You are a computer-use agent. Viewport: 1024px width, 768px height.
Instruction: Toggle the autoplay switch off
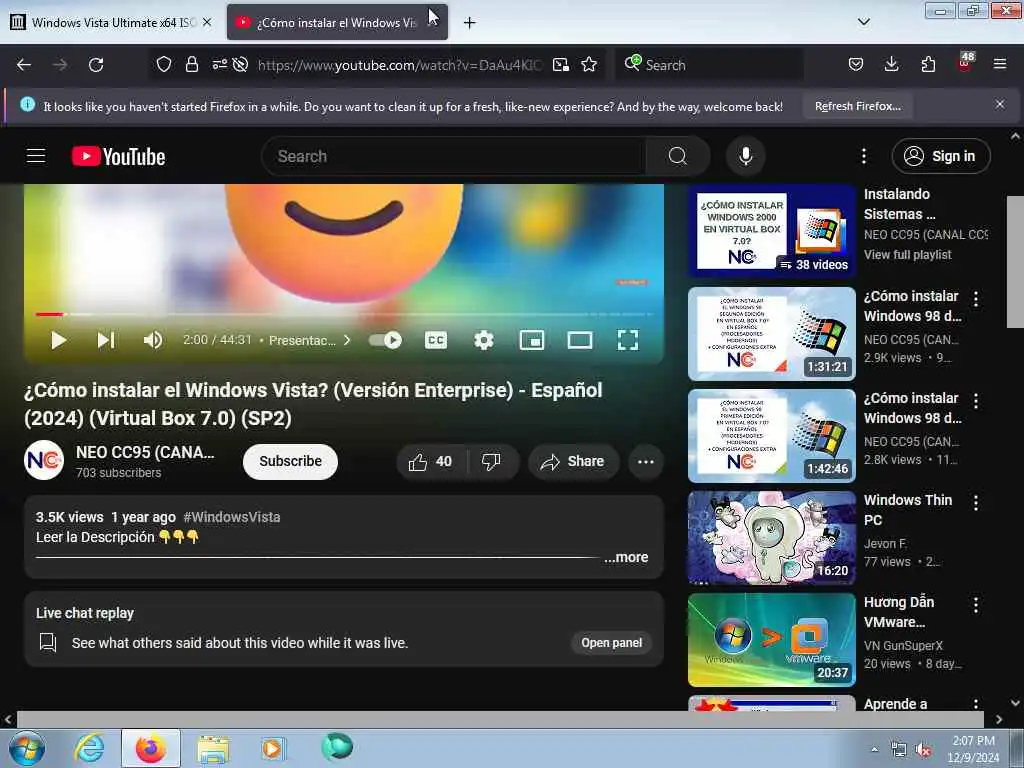coord(385,340)
